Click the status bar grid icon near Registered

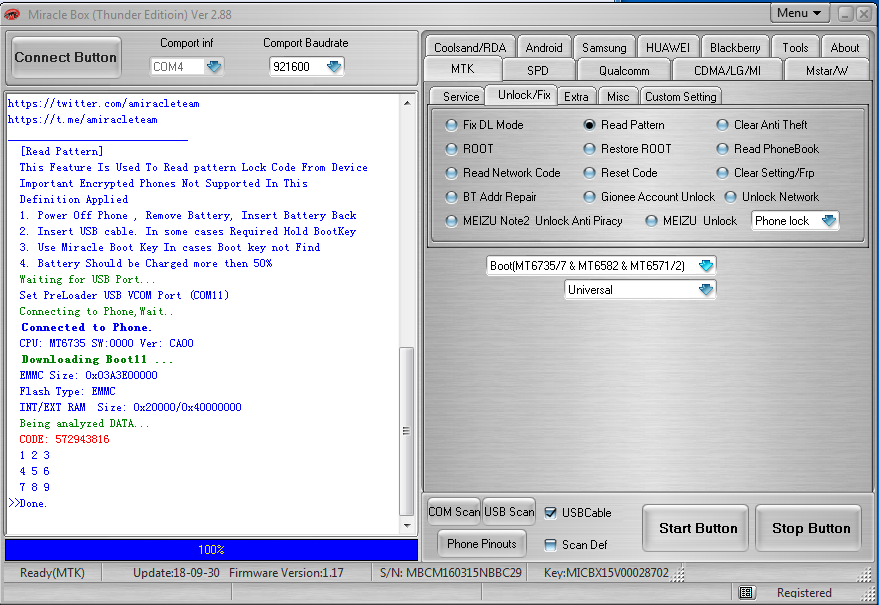[x=746, y=592]
